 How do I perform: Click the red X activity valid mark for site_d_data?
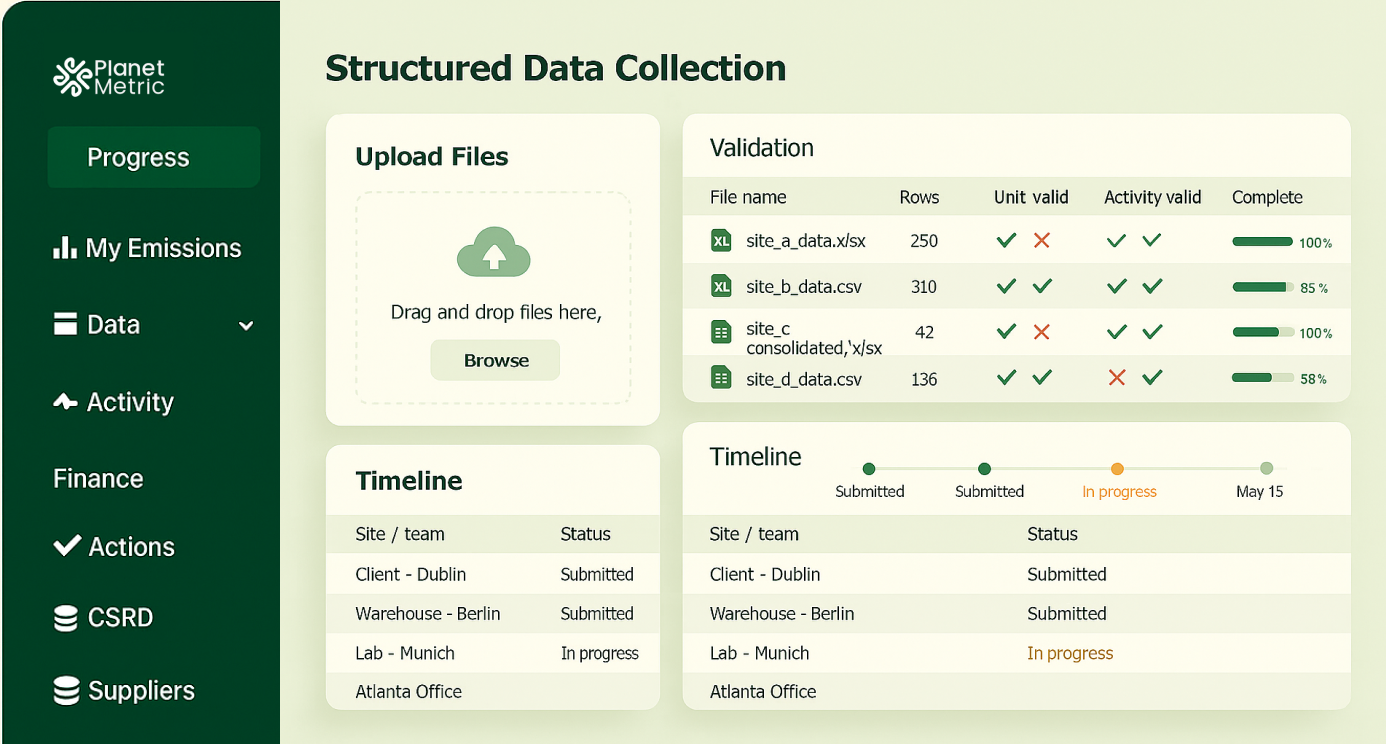1117,378
